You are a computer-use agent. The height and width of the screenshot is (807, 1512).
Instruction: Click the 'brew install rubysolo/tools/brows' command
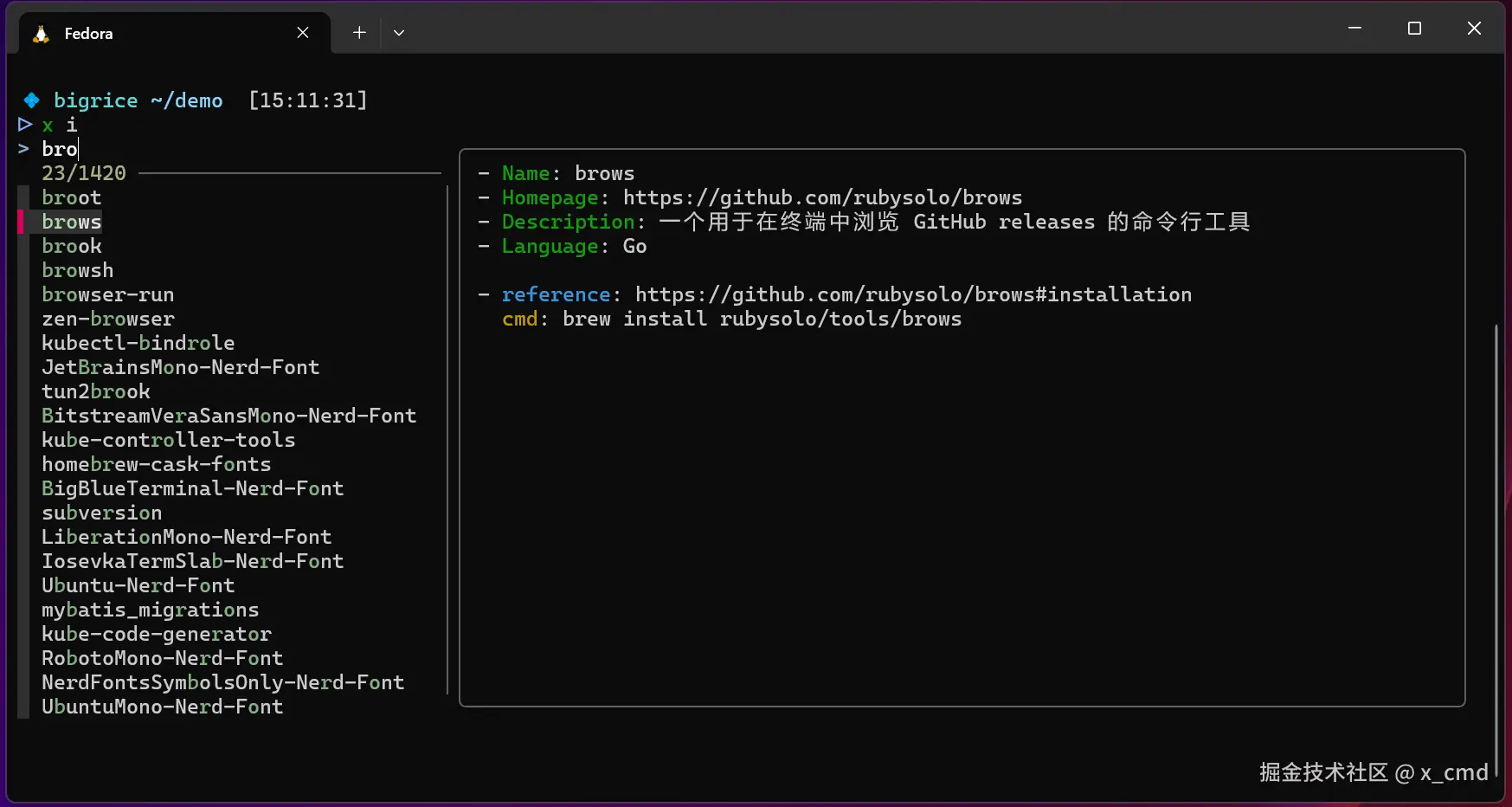click(762, 319)
